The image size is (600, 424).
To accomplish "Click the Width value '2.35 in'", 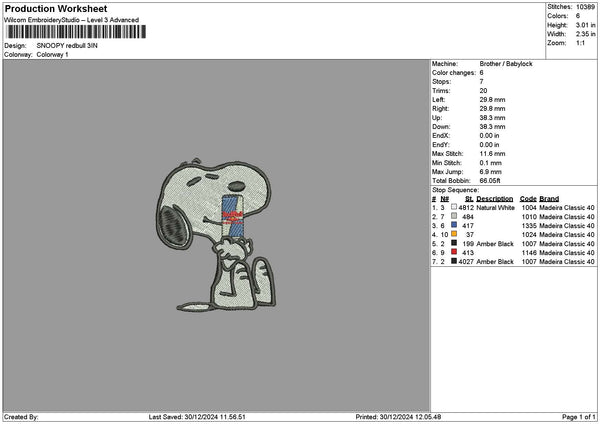I will pos(585,34).
